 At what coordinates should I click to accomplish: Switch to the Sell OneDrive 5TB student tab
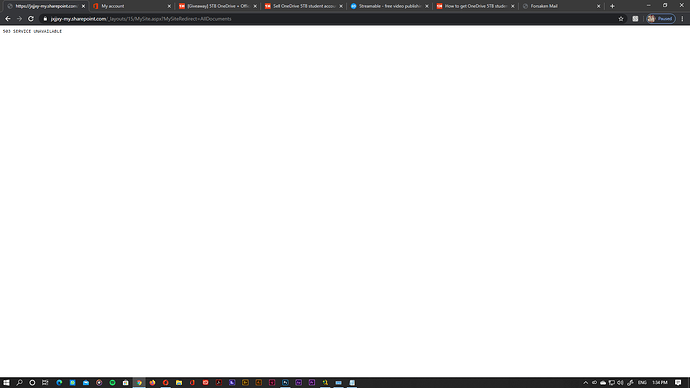pyautogui.click(x=304, y=6)
